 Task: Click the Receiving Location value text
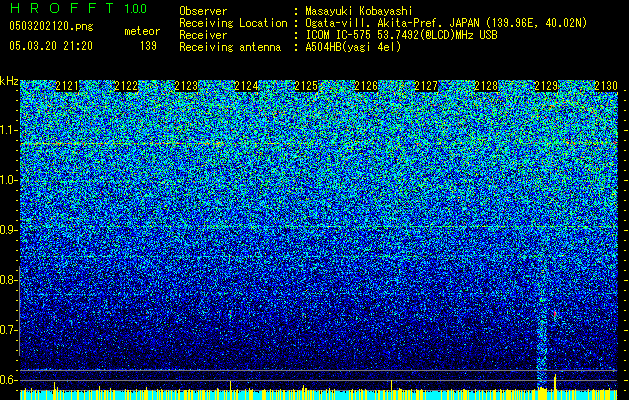coord(446,23)
